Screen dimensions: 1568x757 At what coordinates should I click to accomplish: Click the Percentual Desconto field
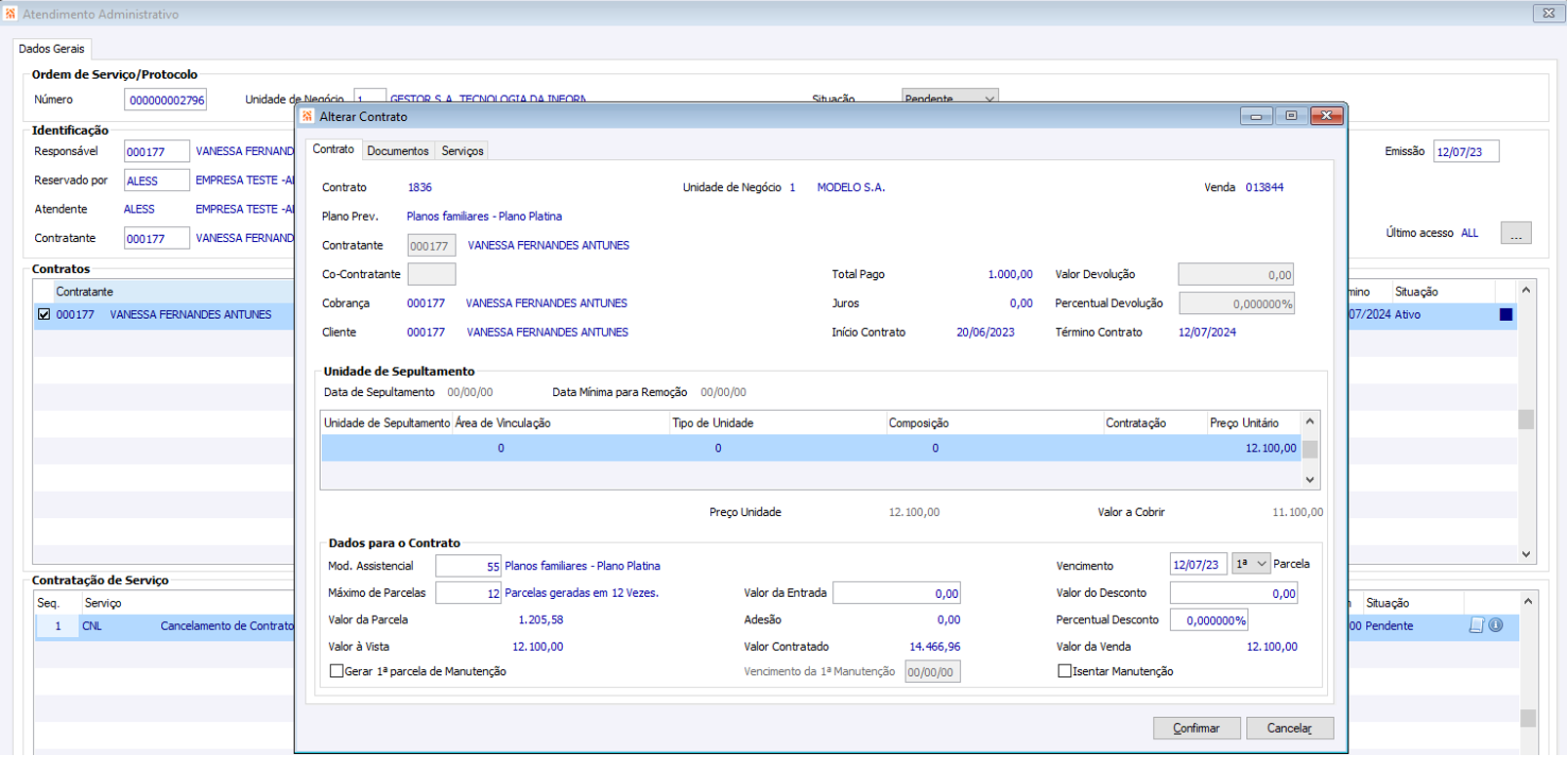[1209, 620]
